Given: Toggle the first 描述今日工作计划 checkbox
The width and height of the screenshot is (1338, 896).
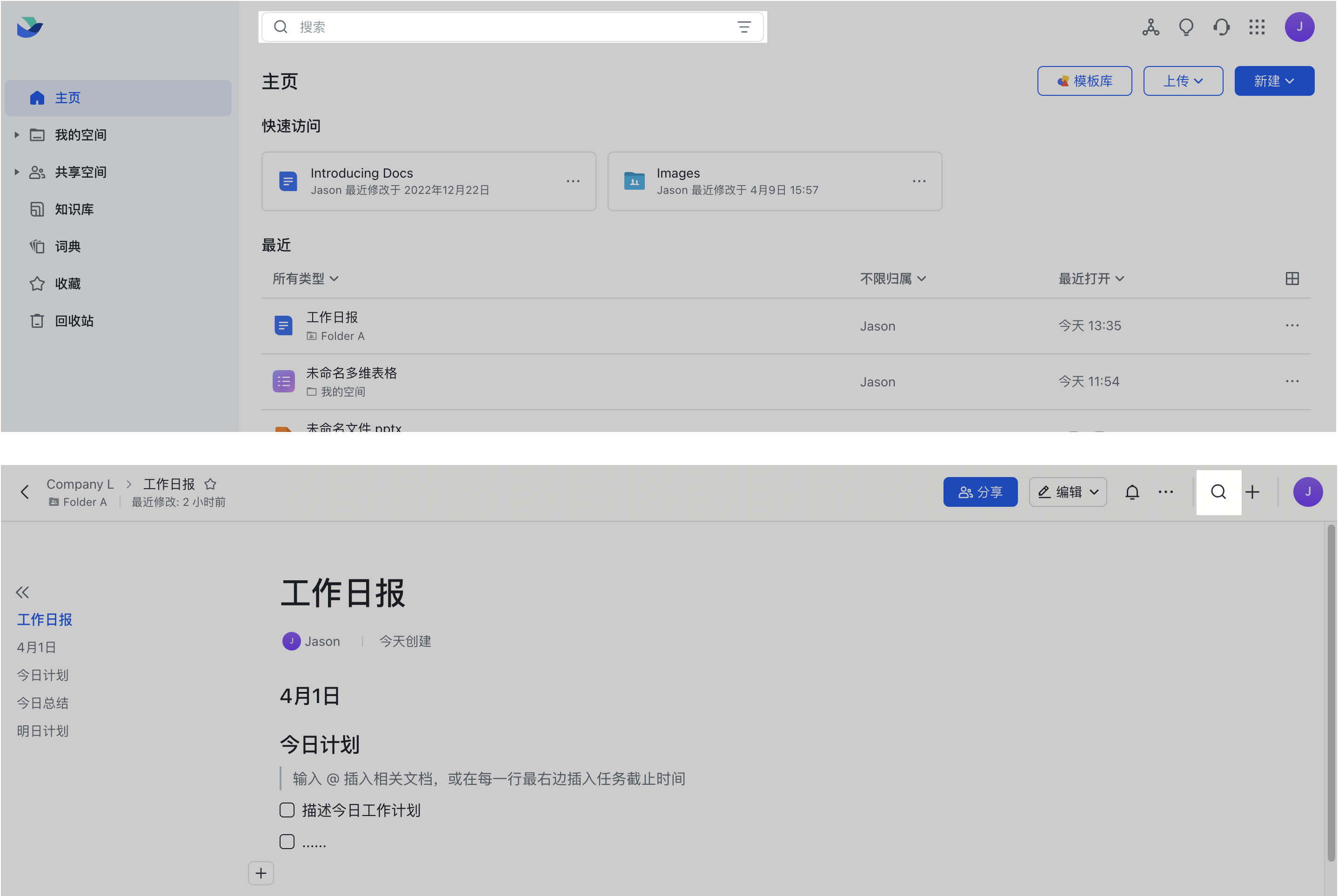Looking at the screenshot, I should click(287, 811).
